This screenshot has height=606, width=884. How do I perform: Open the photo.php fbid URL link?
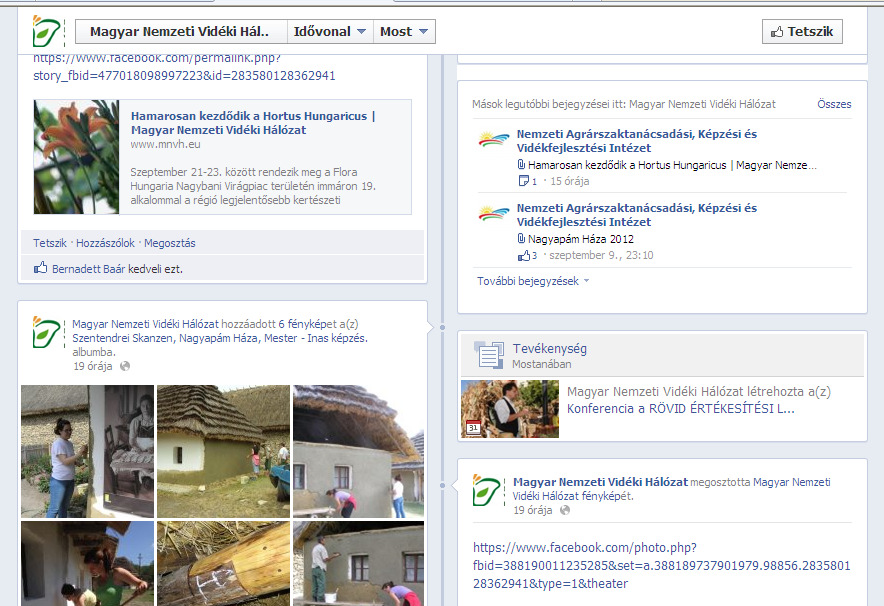[661, 565]
